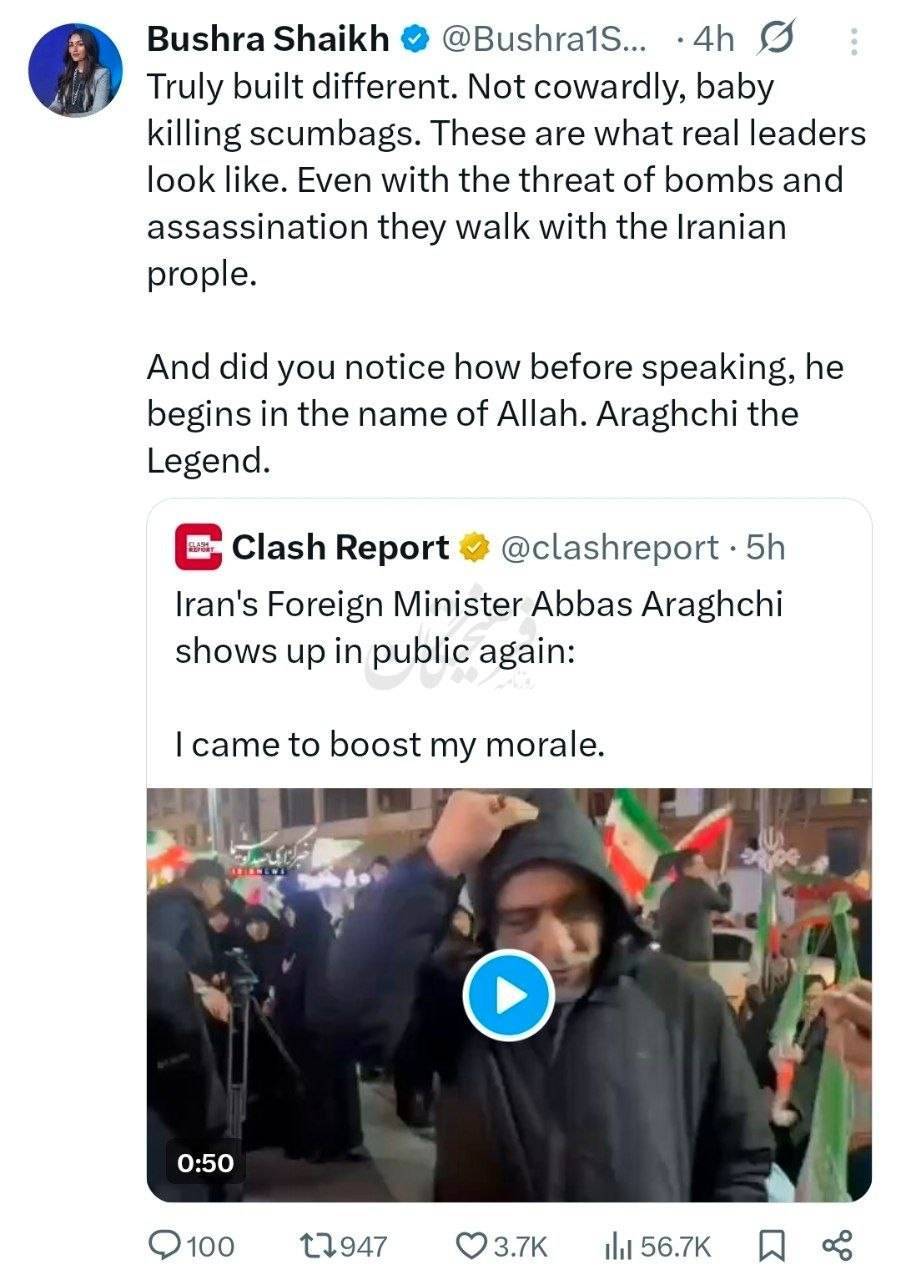This screenshot has width=901, height=1280.
Task: Reply using the comment bubble icon
Action: [x=164, y=1245]
